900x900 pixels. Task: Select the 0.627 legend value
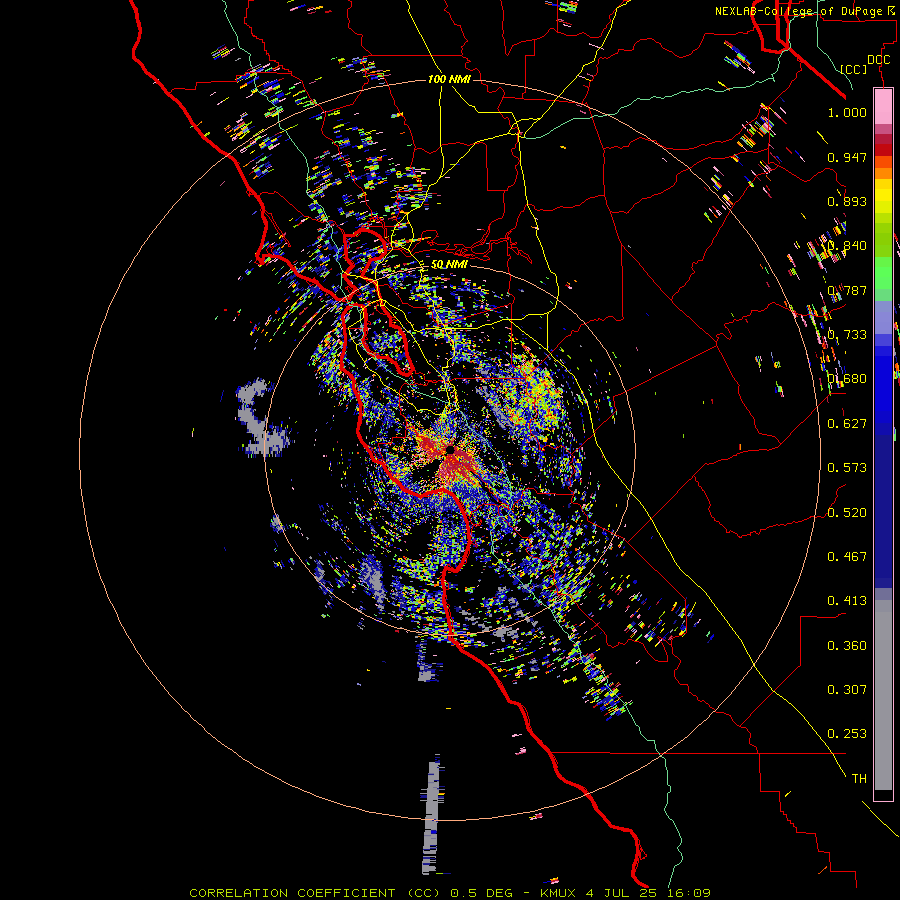(847, 424)
